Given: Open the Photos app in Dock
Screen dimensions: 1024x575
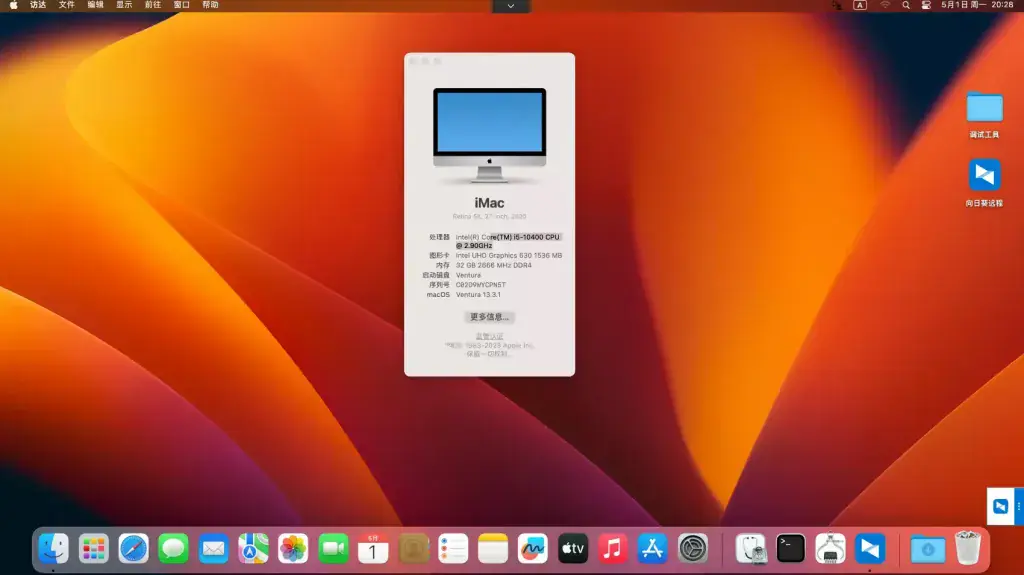Looking at the screenshot, I should pyautogui.click(x=293, y=548).
